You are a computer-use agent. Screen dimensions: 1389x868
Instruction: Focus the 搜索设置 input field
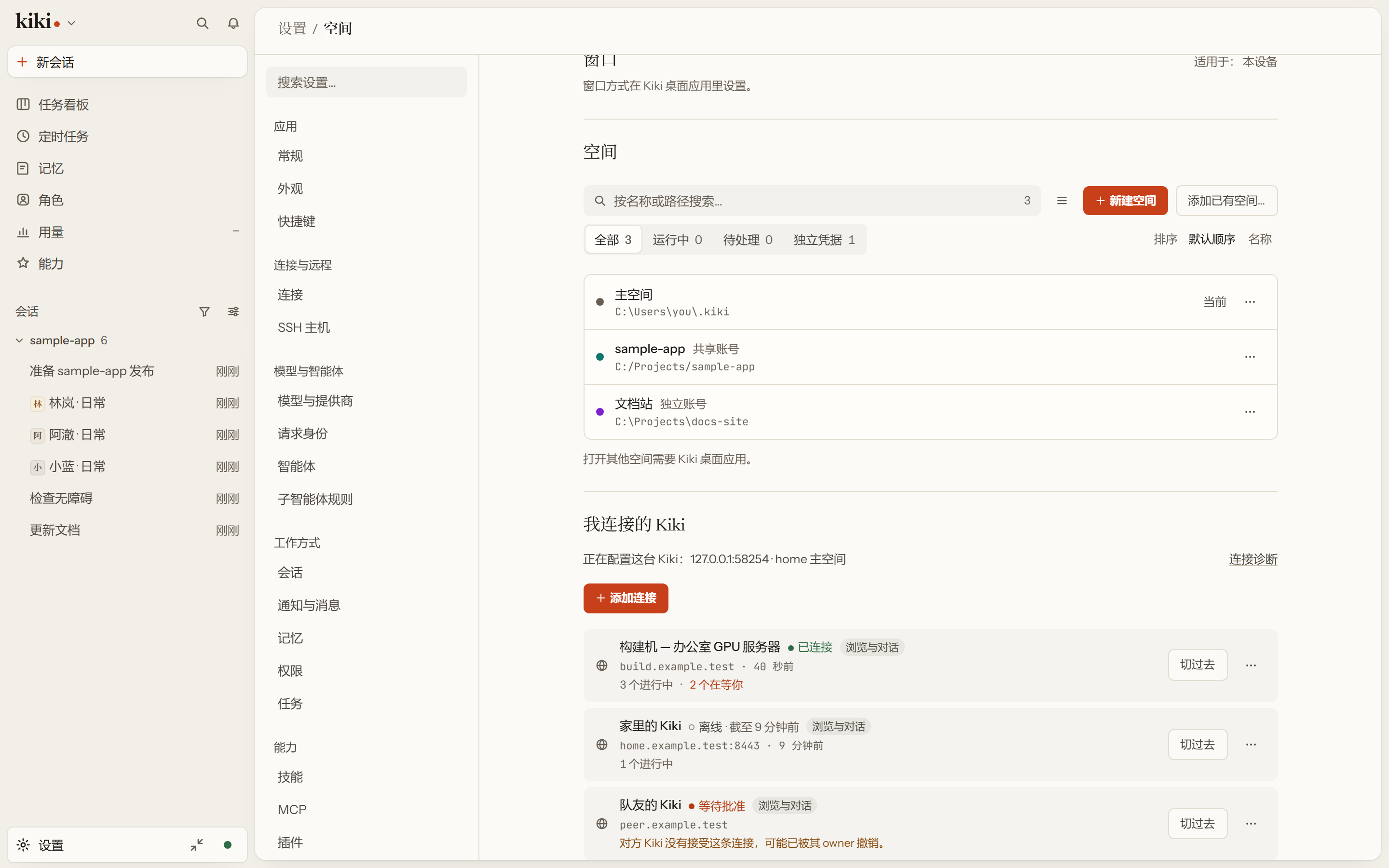point(366,82)
